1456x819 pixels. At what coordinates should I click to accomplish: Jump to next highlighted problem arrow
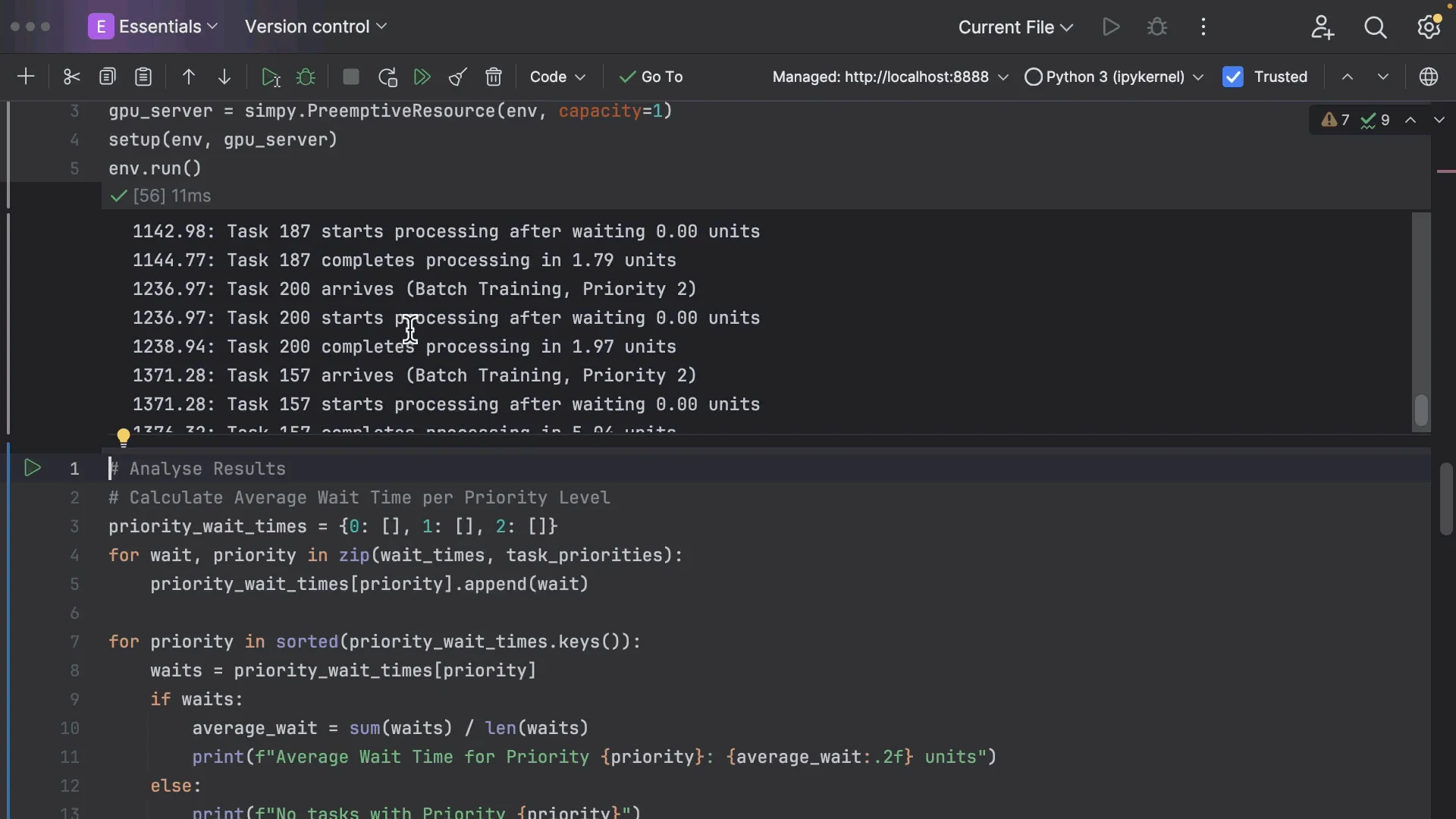[x=1439, y=120]
